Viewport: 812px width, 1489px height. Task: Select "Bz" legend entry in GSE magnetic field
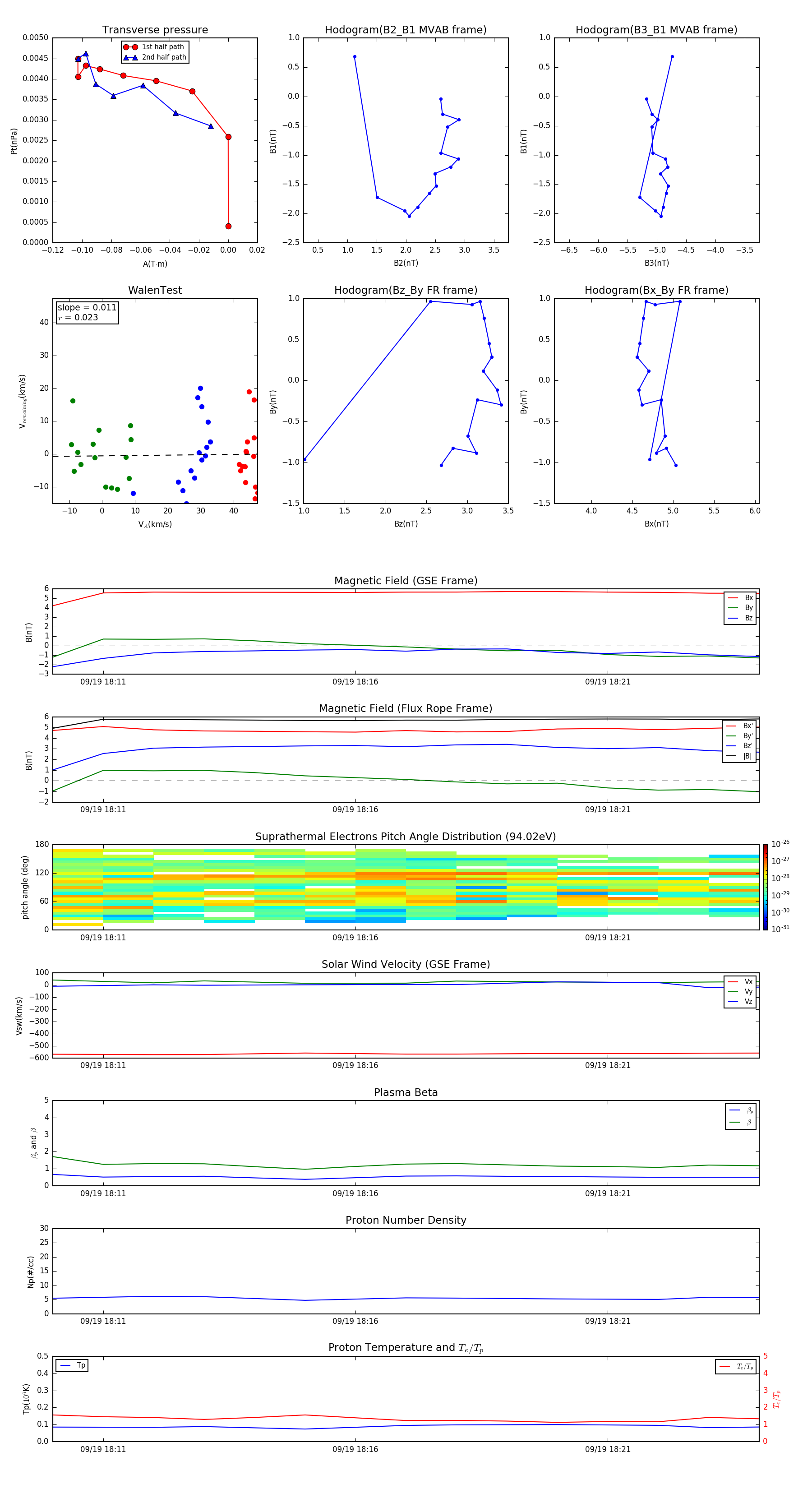click(741, 618)
